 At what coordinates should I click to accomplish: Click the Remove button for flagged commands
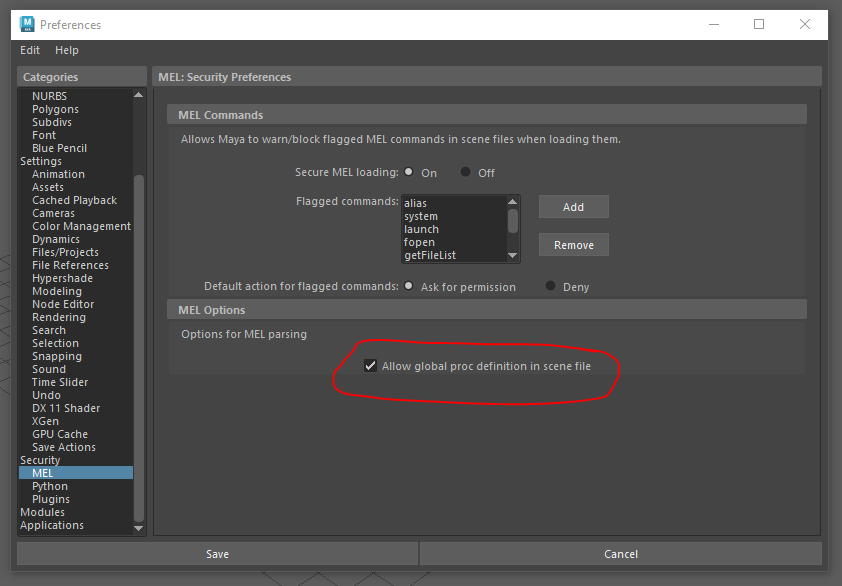(573, 244)
